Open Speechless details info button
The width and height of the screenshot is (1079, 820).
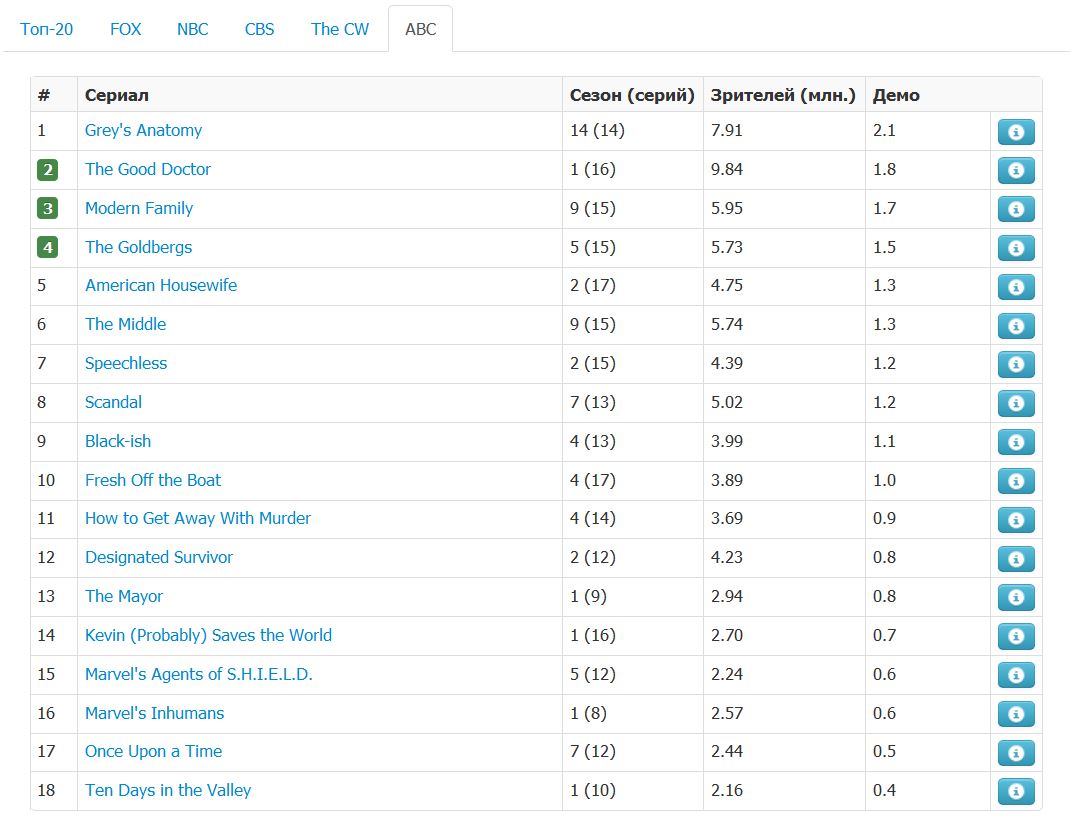tap(1016, 364)
